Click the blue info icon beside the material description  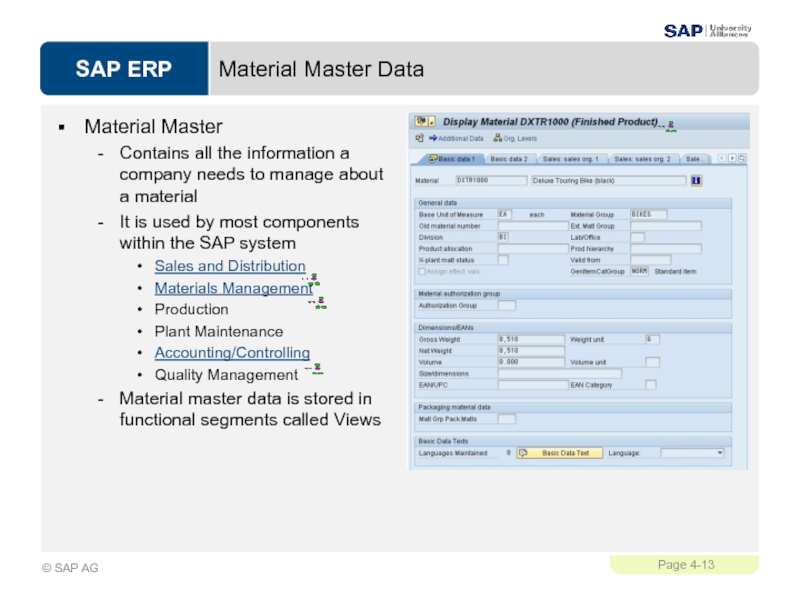click(x=696, y=181)
